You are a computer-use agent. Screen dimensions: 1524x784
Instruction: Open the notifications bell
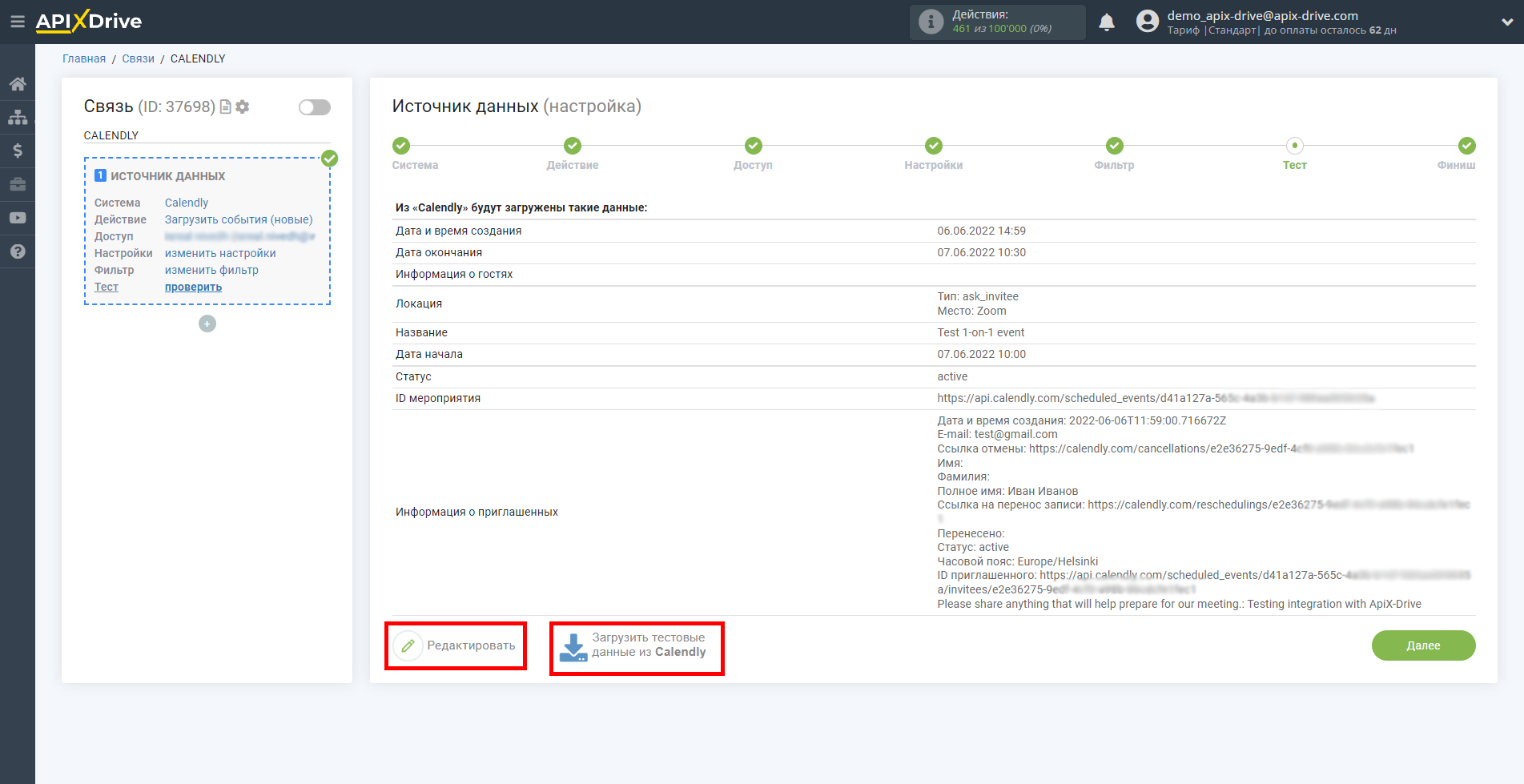coord(1107,22)
